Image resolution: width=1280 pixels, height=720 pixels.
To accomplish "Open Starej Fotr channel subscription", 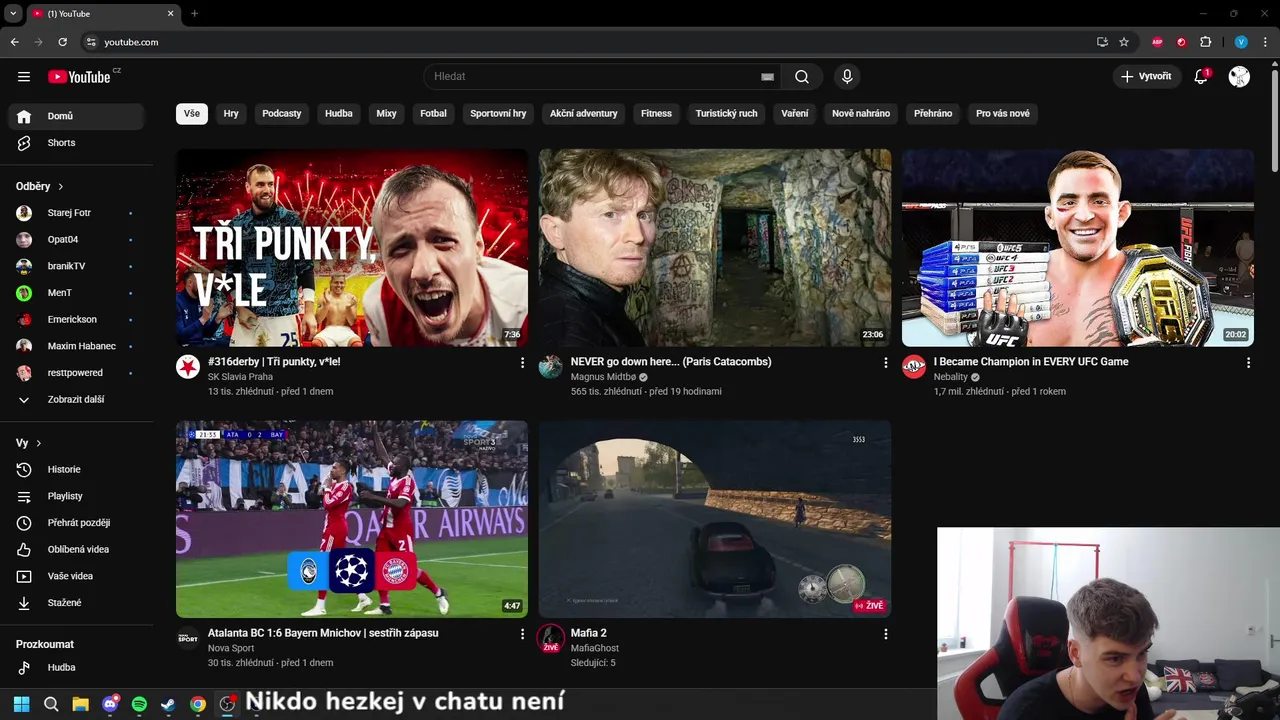I will [76, 213].
